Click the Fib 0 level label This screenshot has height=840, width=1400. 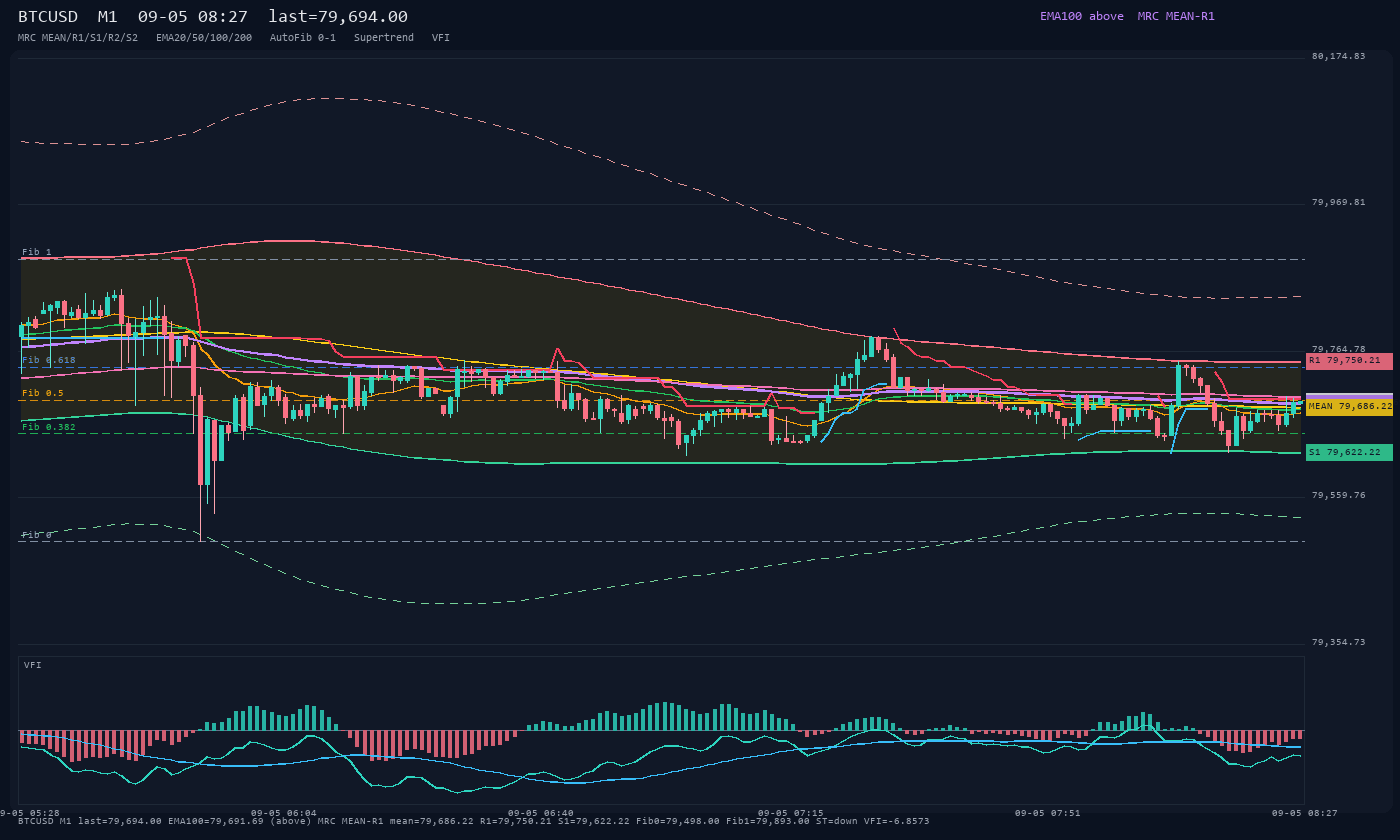[x=37, y=535]
